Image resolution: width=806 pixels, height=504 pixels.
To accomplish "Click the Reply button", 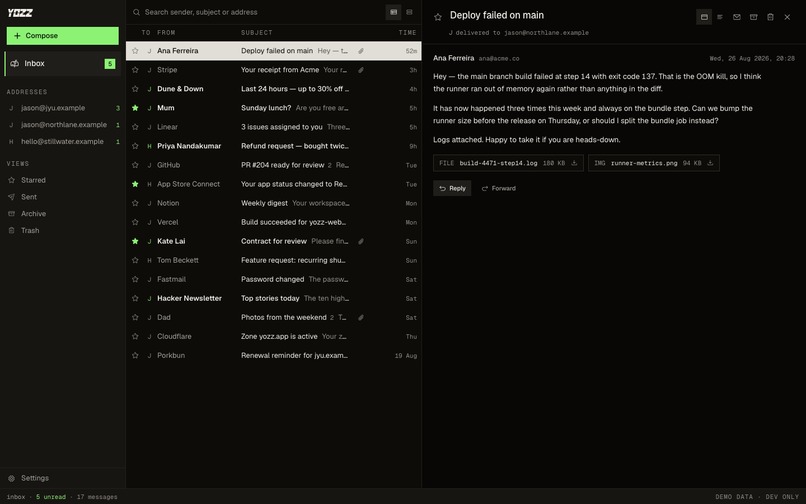I will coord(452,188).
